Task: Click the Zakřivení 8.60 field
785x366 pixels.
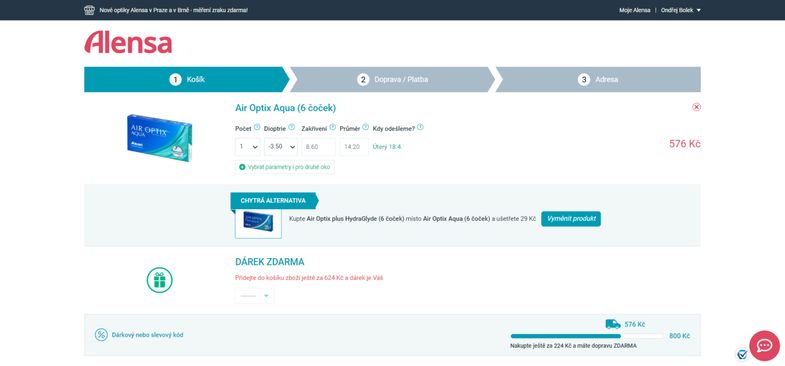Action: click(318, 147)
